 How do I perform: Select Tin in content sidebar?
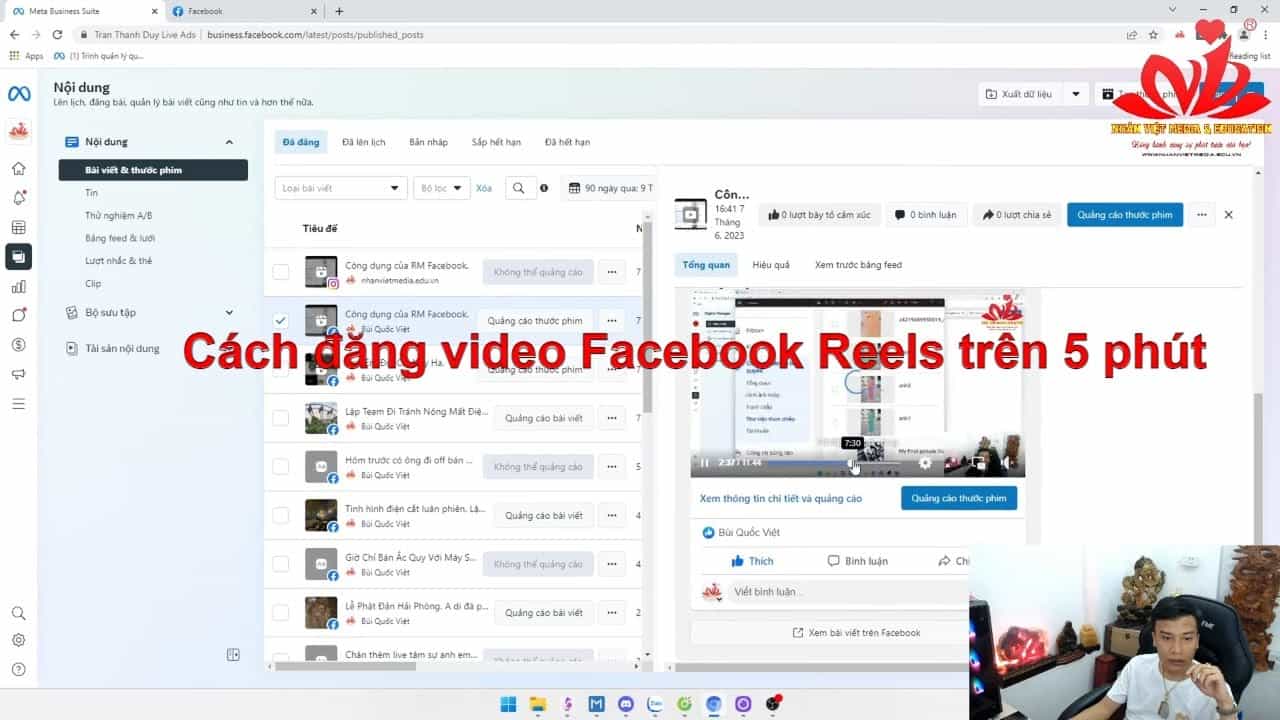point(91,193)
